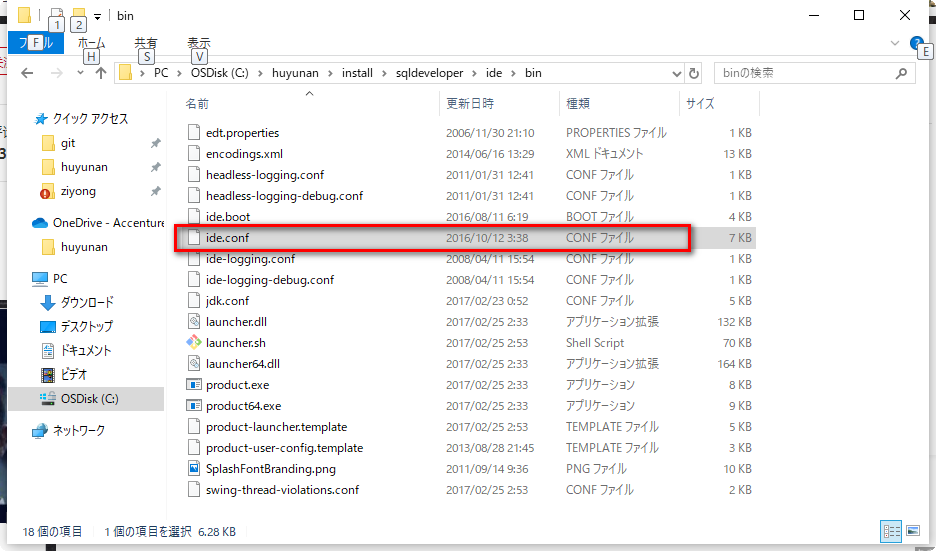
Task: Click the properties icon in the title bar
Action: coord(57,14)
